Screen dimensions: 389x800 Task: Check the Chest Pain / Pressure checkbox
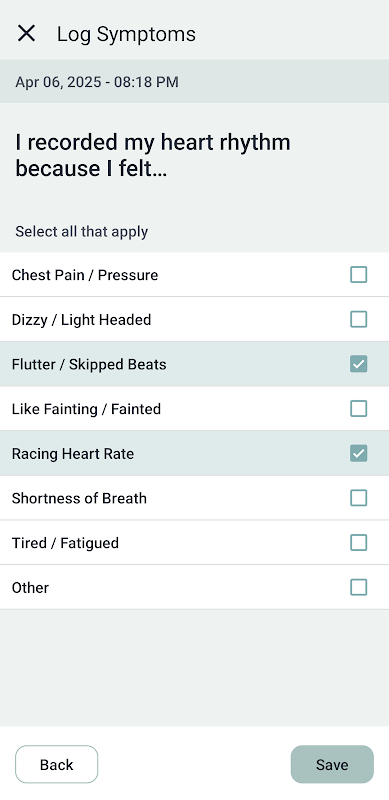coord(358,274)
